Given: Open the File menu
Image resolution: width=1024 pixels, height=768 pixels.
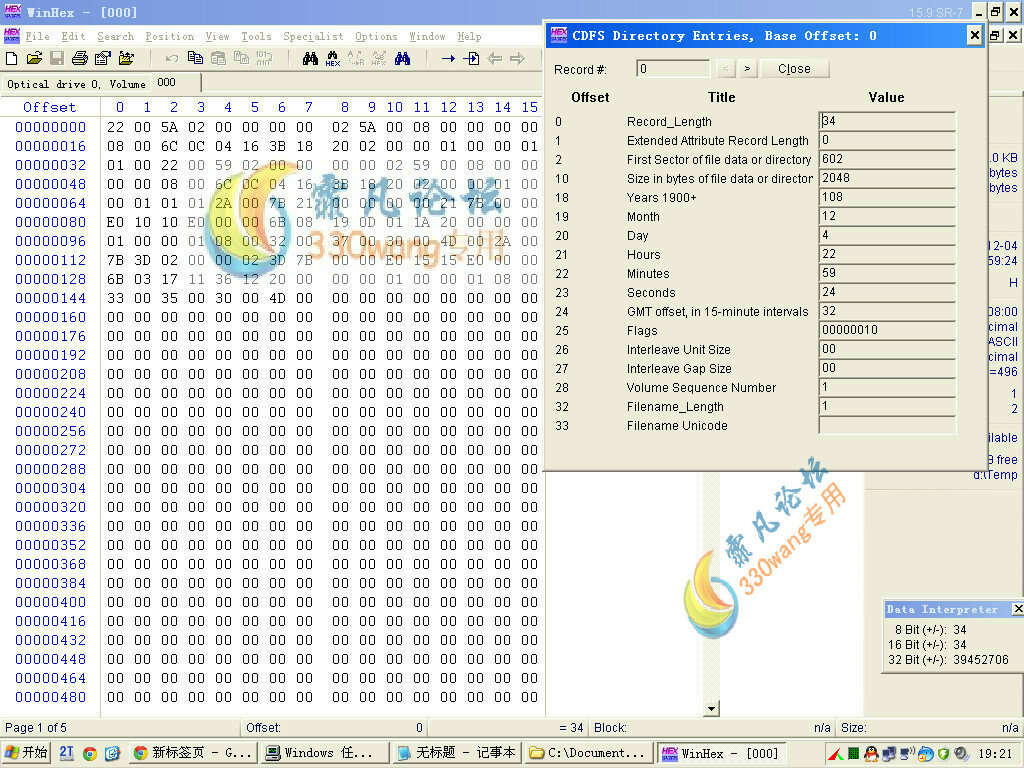Looking at the screenshot, I should [37, 36].
